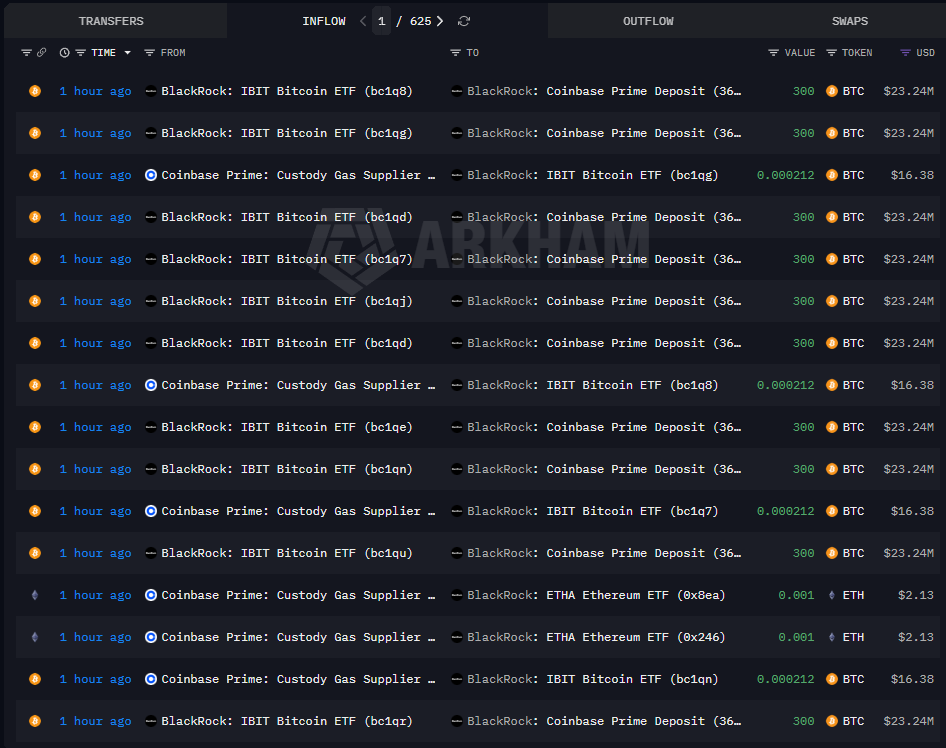Viewport: 946px width, 748px height.
Task: Click Custody Gas Supplier sender in bc1qg recipient row
Action: (x=298, y=175)
